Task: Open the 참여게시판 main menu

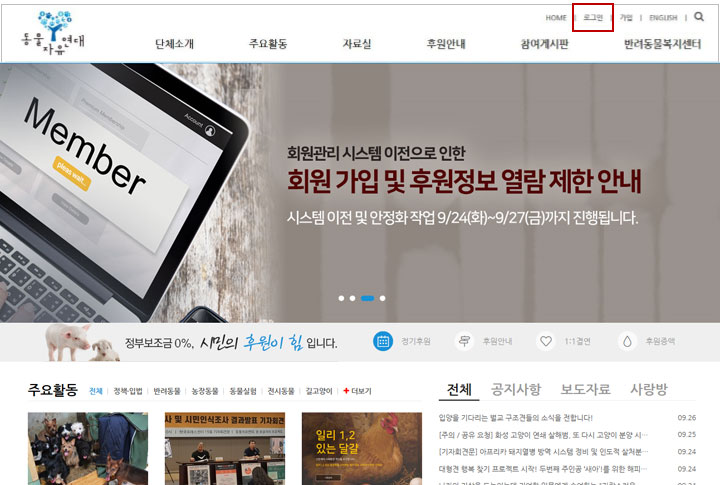Action: (545, 44)
